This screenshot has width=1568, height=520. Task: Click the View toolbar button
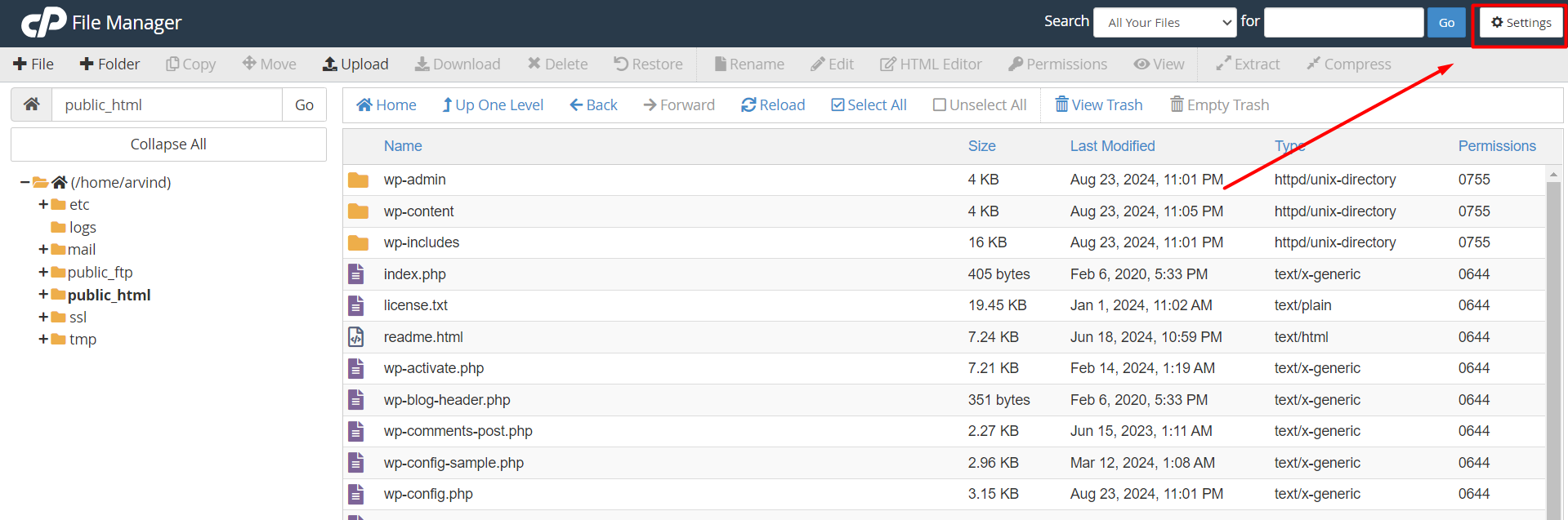[x=1159, y=64]
